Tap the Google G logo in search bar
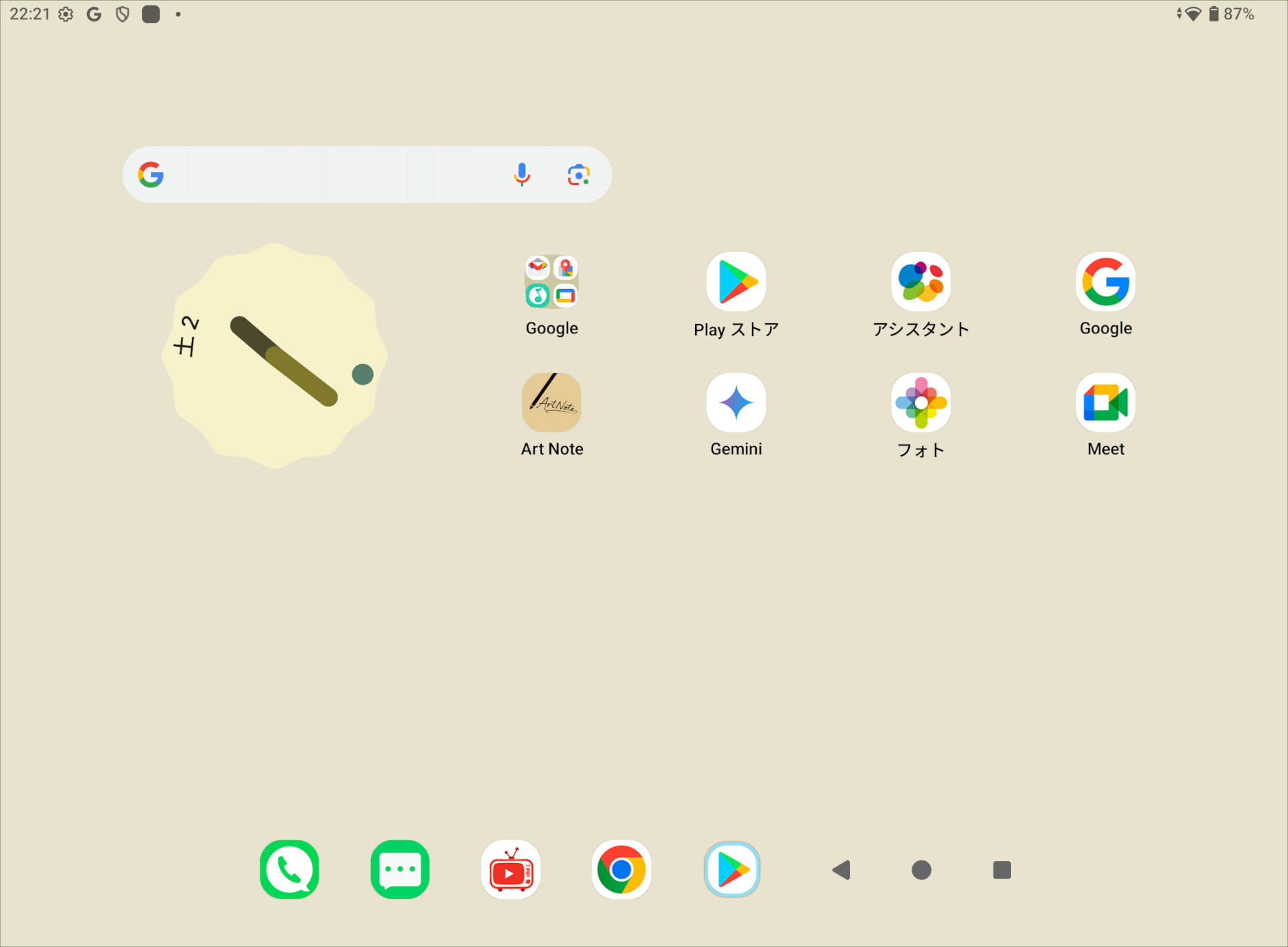The width and height of the screenshot is (1288, 947). [151, 174]
